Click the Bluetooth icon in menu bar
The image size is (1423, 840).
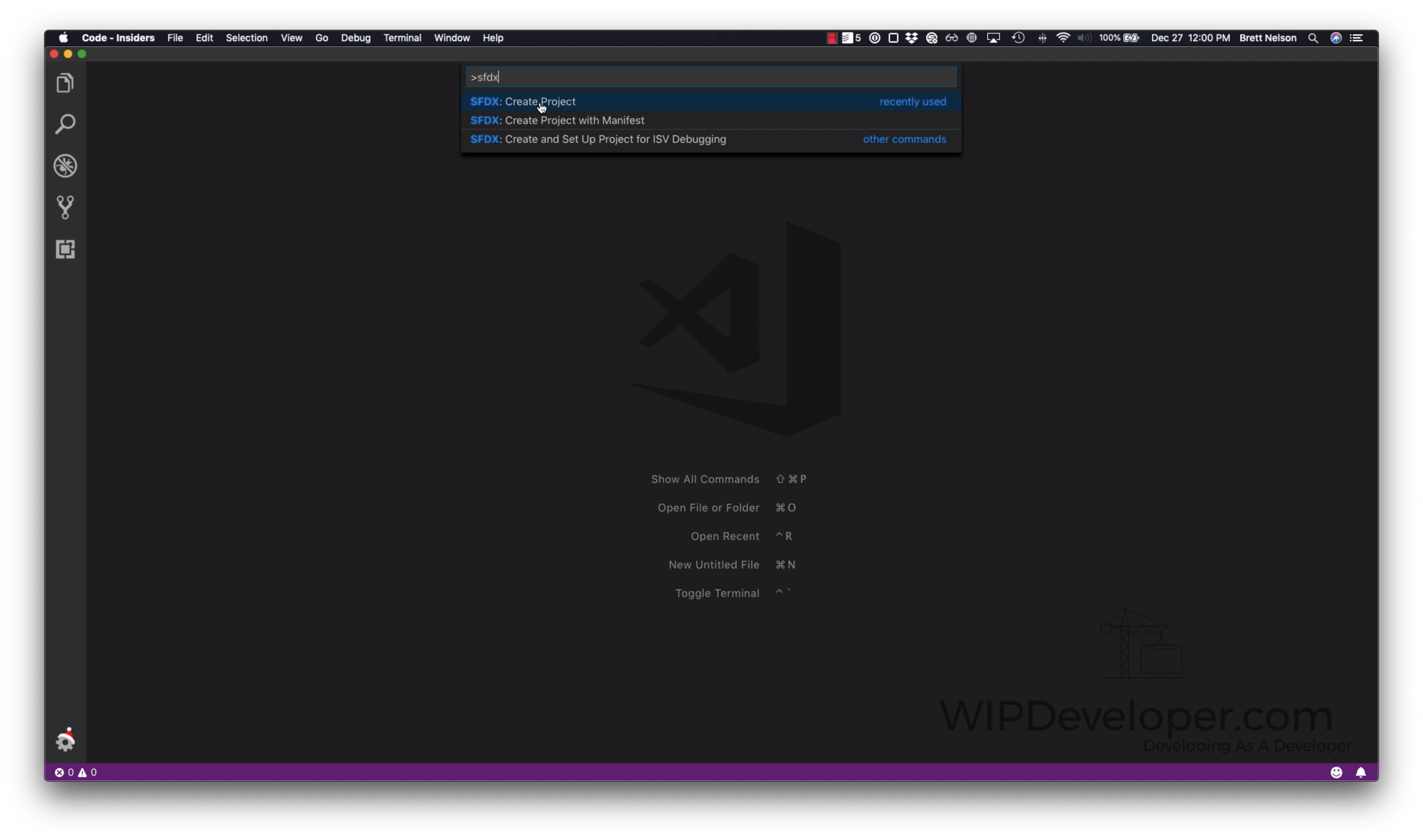point(1042,38)
